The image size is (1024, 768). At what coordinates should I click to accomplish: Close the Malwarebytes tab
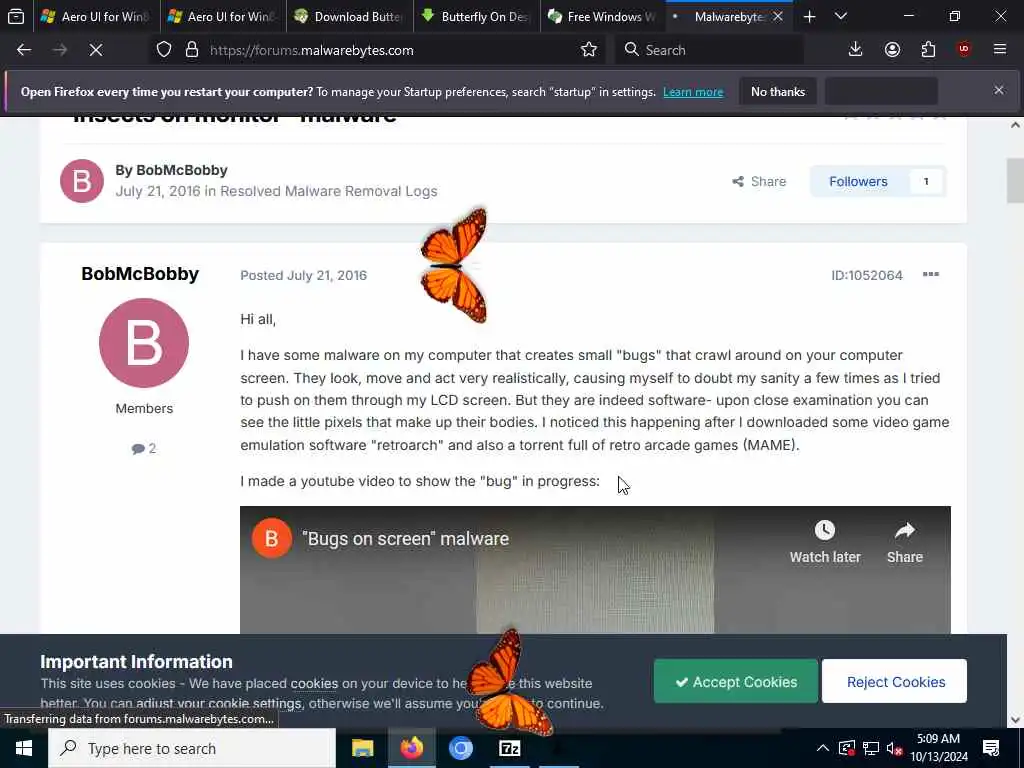tap(778, 17)
